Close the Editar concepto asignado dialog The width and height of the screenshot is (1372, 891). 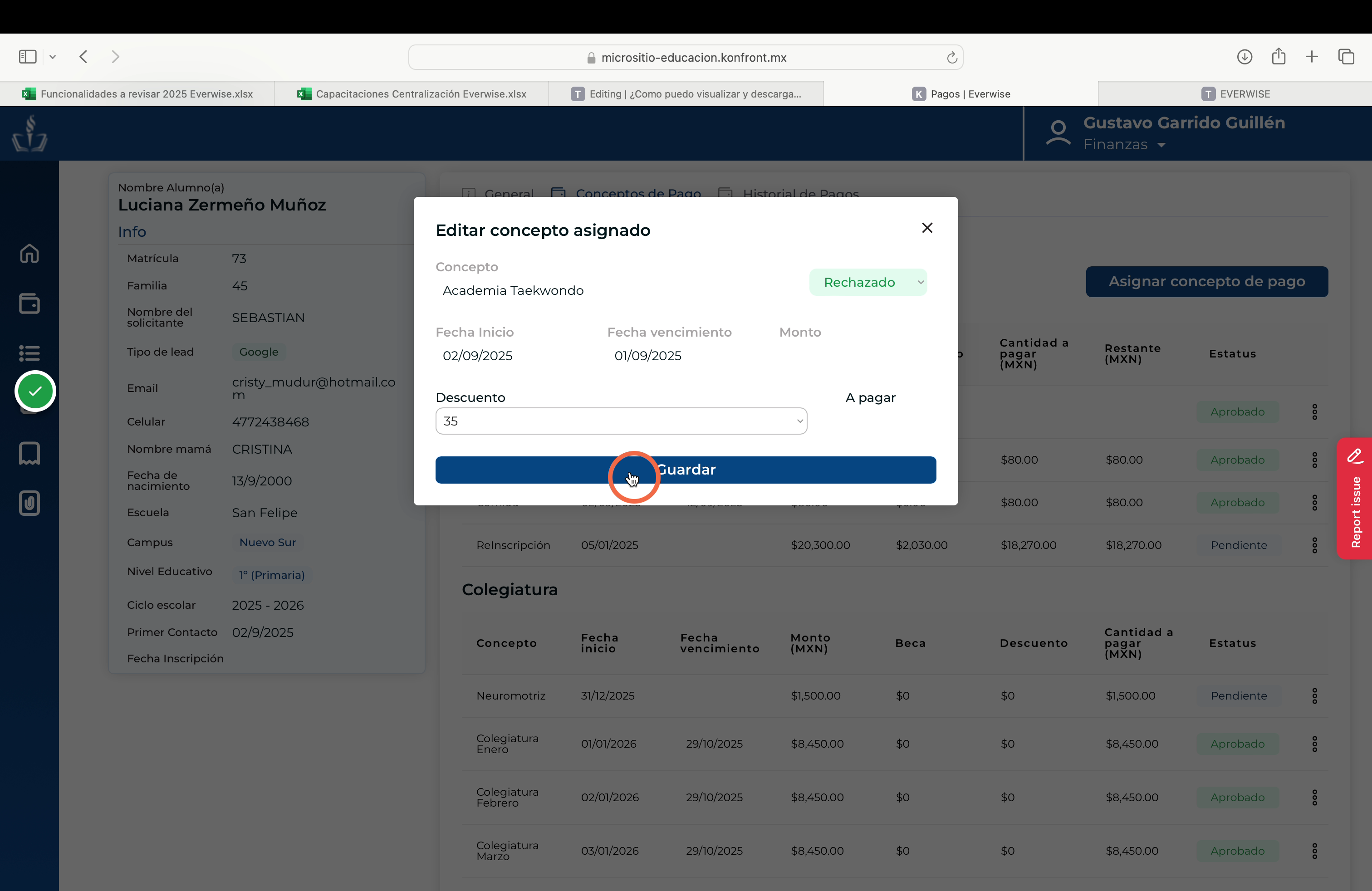click(x=927, y=228)
